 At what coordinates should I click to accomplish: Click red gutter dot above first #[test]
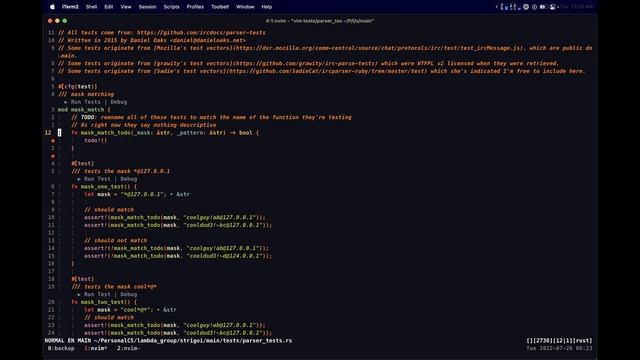(x=53, y=156)
